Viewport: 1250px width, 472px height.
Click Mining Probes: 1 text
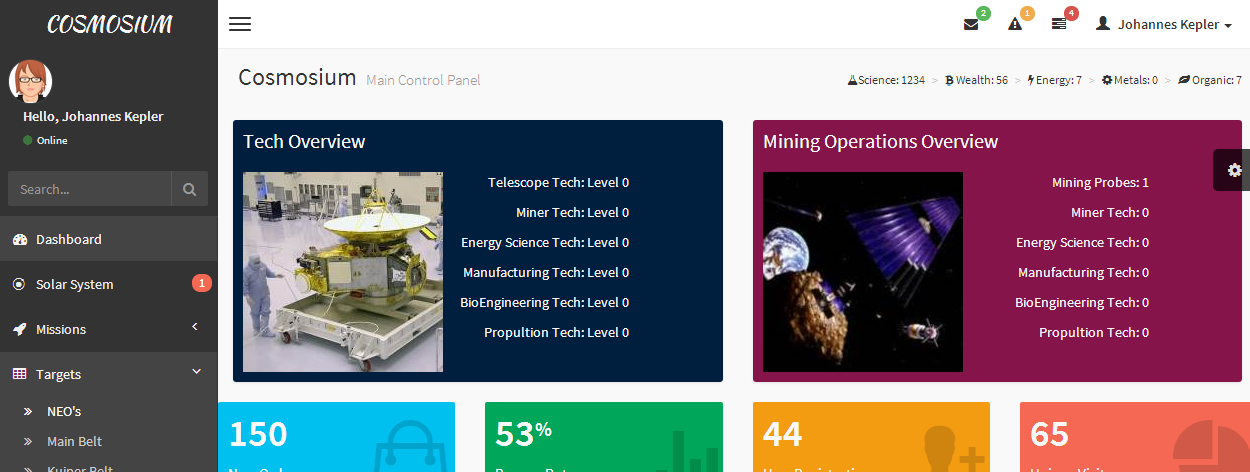tap(1100, 183)
